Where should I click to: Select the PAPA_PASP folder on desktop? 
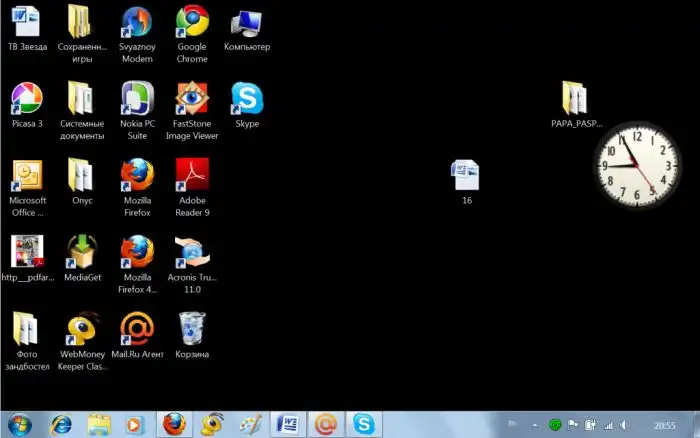point(576,98)
